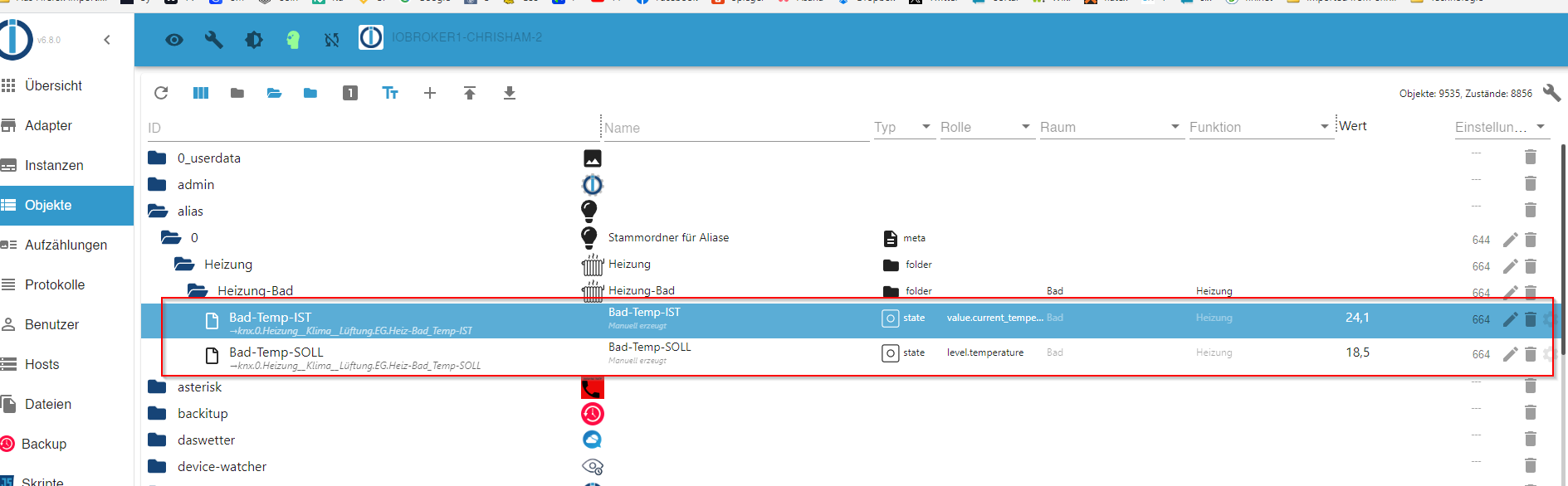Collapse the Heizung-Bad folder

[x=198, y=290]
